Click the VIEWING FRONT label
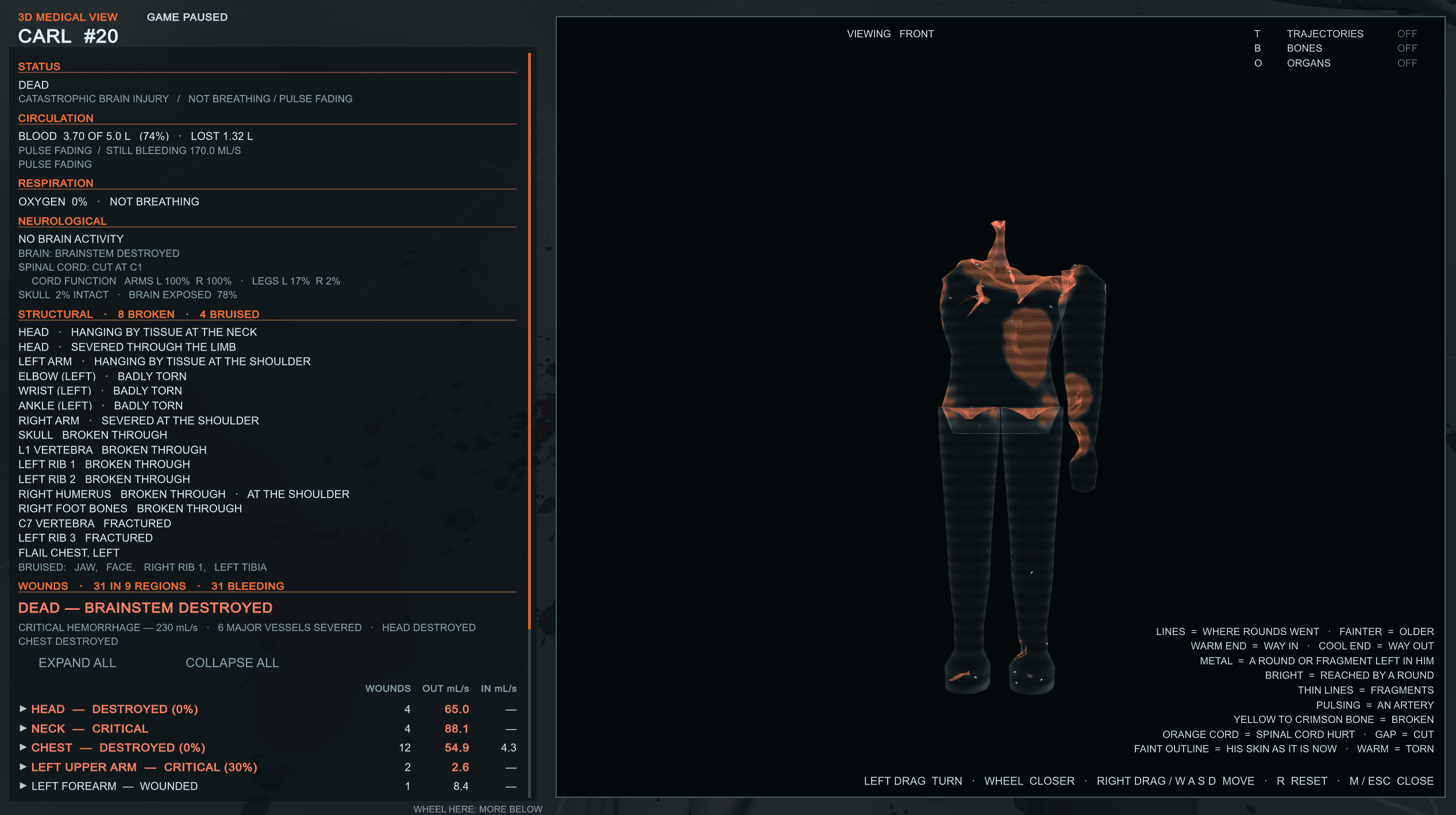1456x815 pixels. [891, 34]
